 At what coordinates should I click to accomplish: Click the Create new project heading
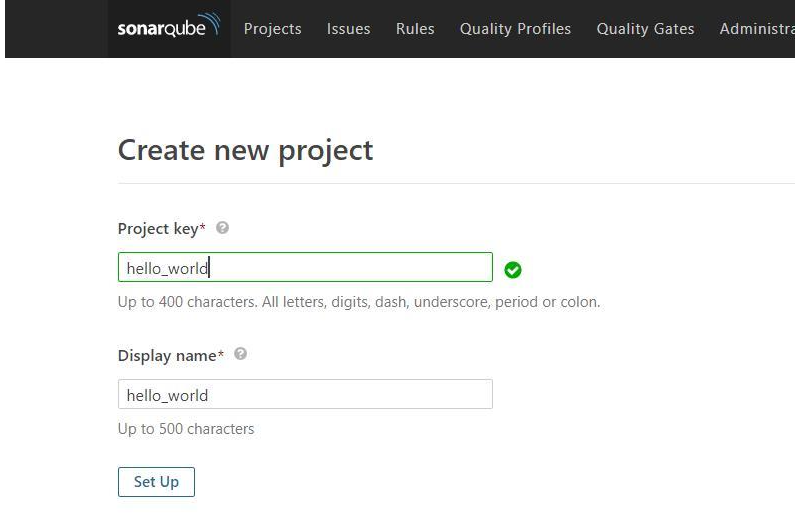click(x=245, y=151)
